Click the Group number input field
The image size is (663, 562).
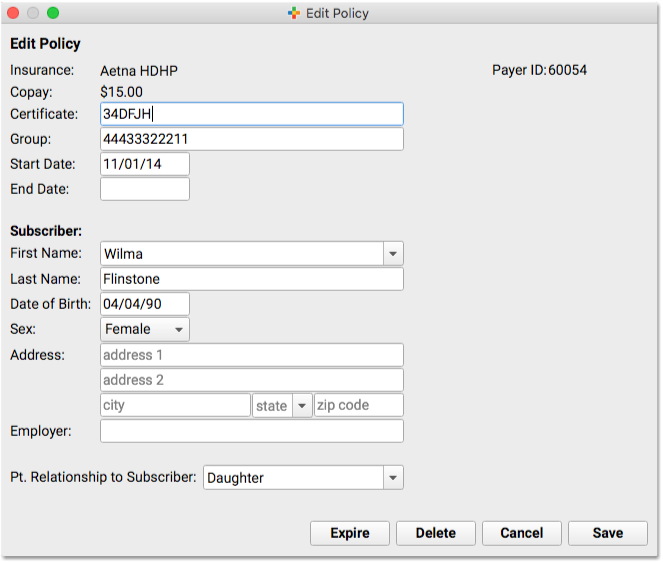coord(252,139)
